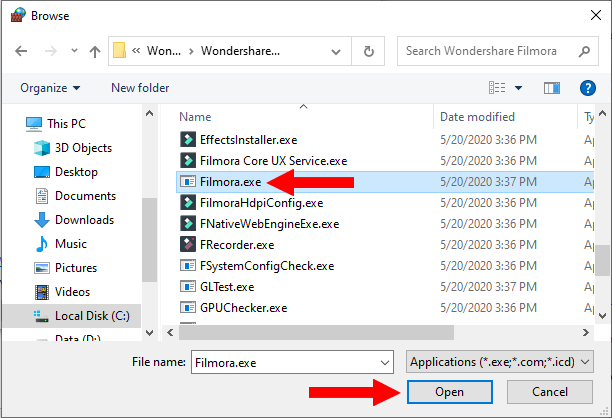
Task: Sort by Name column header
Action: (195, 117)
